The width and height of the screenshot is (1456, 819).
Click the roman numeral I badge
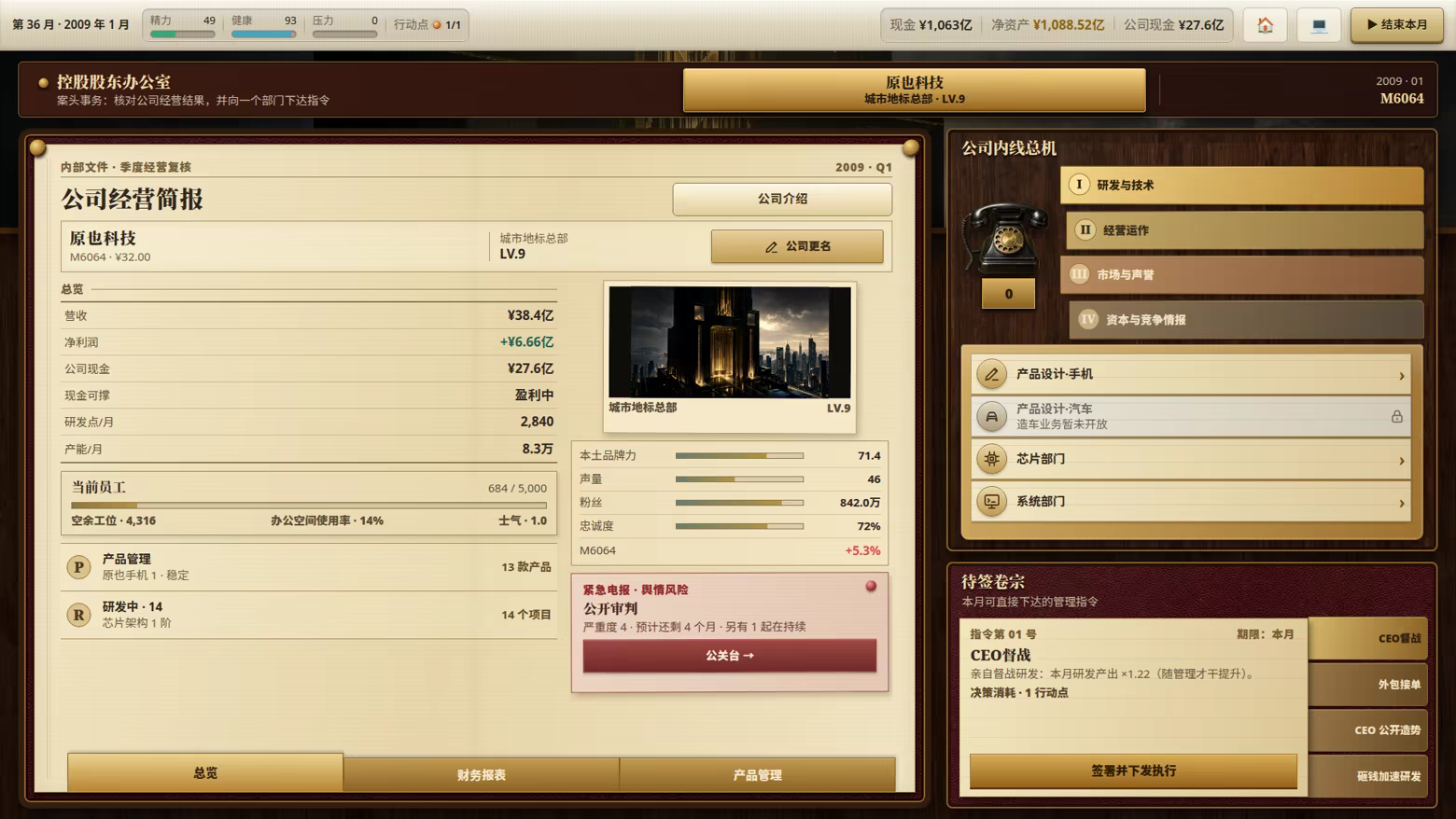(x=1079, y=185)
